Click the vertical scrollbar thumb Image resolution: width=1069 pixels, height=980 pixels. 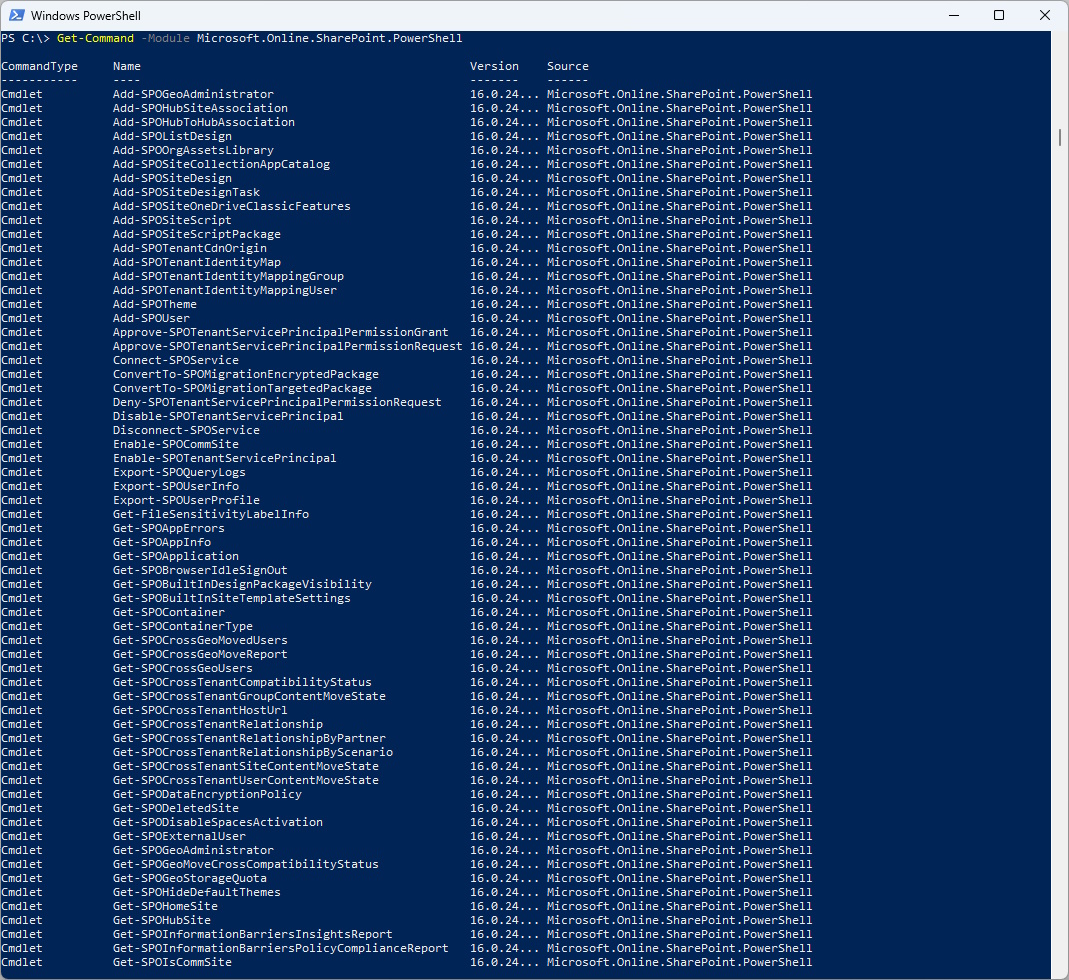pyautogui.click(x=1060, y=137)
